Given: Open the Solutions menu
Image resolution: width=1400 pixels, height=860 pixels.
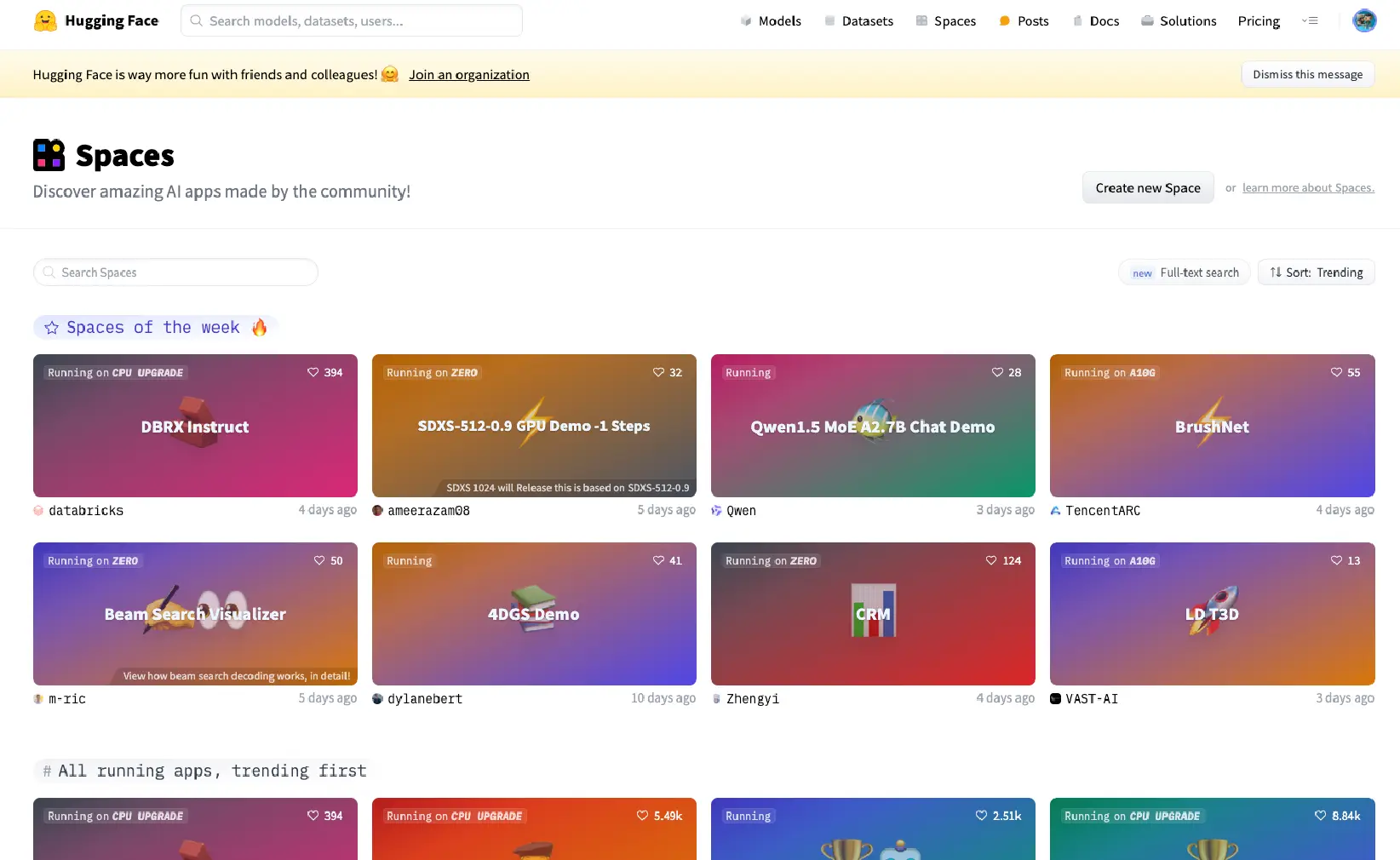Looking at the screenshot, I should (1179, 20).
